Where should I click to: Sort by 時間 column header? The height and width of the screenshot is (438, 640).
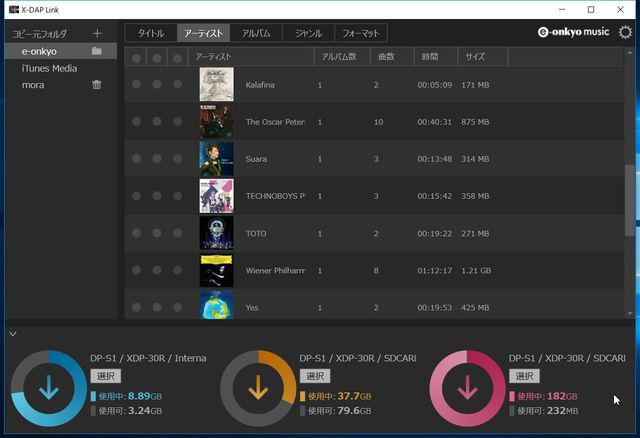436,57
